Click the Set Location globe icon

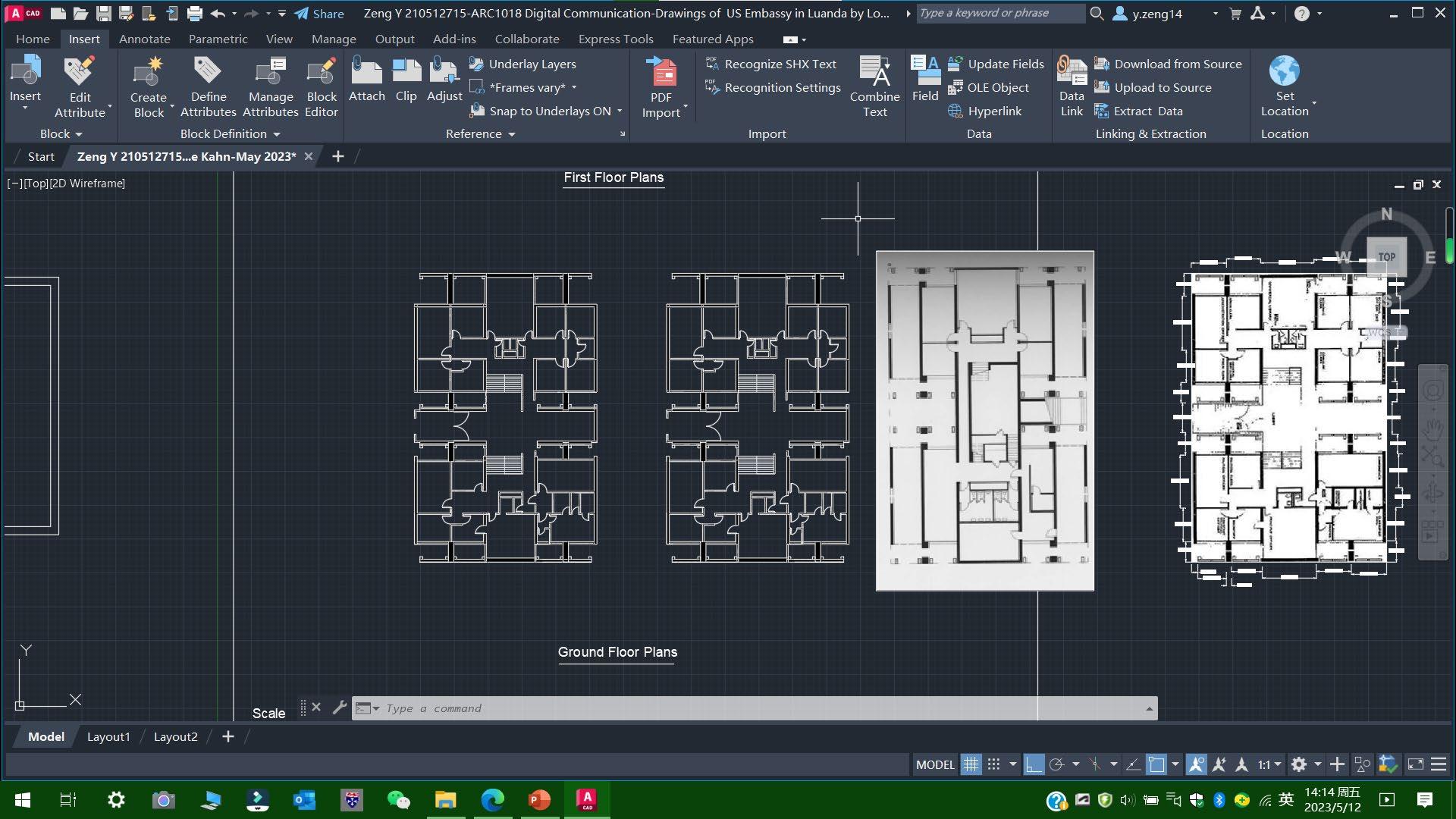[1284, 72]
